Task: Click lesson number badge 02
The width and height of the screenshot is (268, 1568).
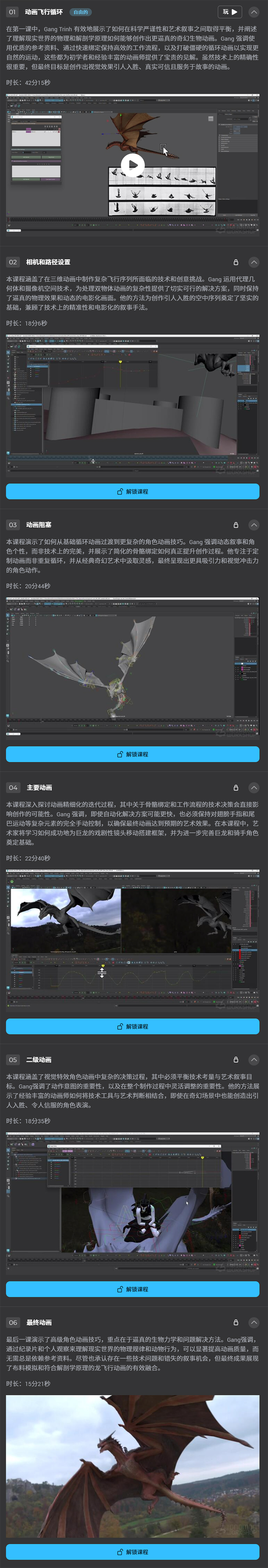Action: (x=13, y=262)
